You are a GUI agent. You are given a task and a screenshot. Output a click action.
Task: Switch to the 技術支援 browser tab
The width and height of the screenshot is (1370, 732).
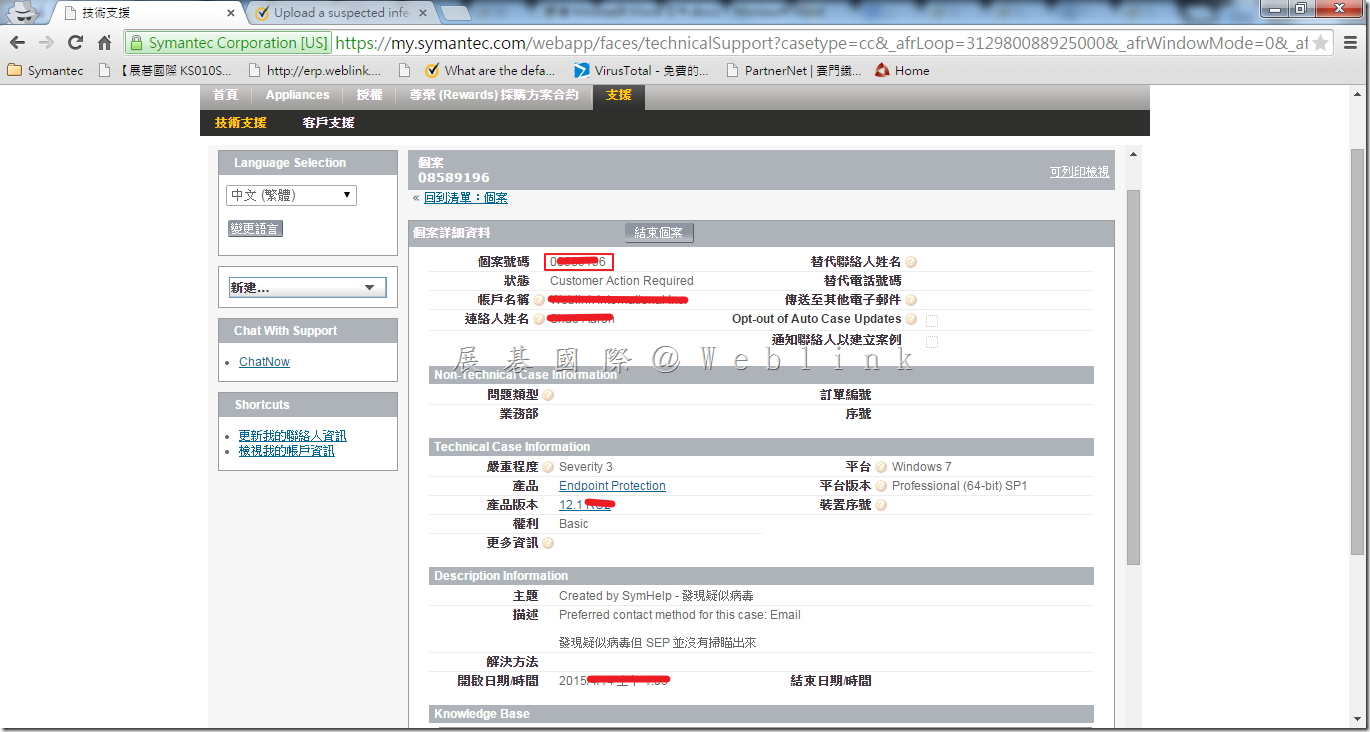[146, 13]
